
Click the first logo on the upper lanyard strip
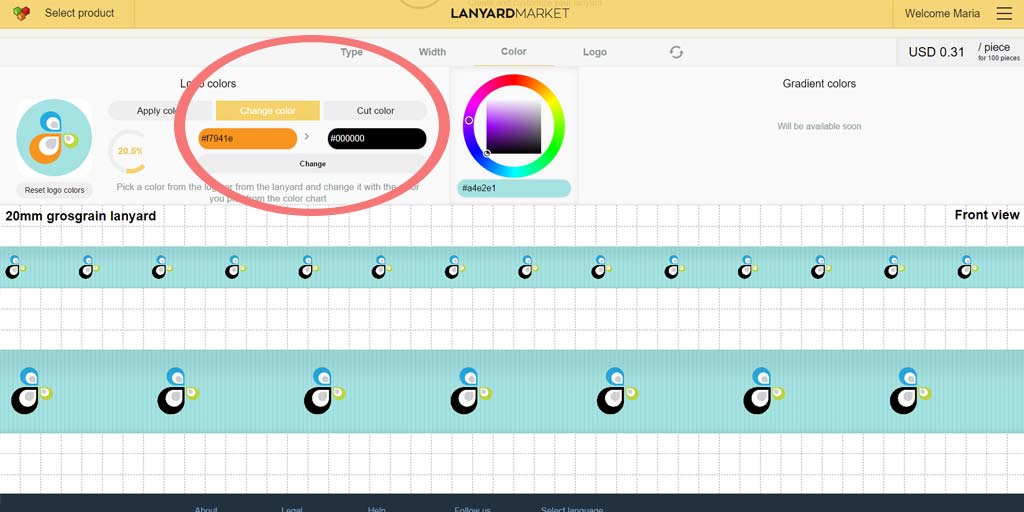pyautogui.click(x=14, y=267)
